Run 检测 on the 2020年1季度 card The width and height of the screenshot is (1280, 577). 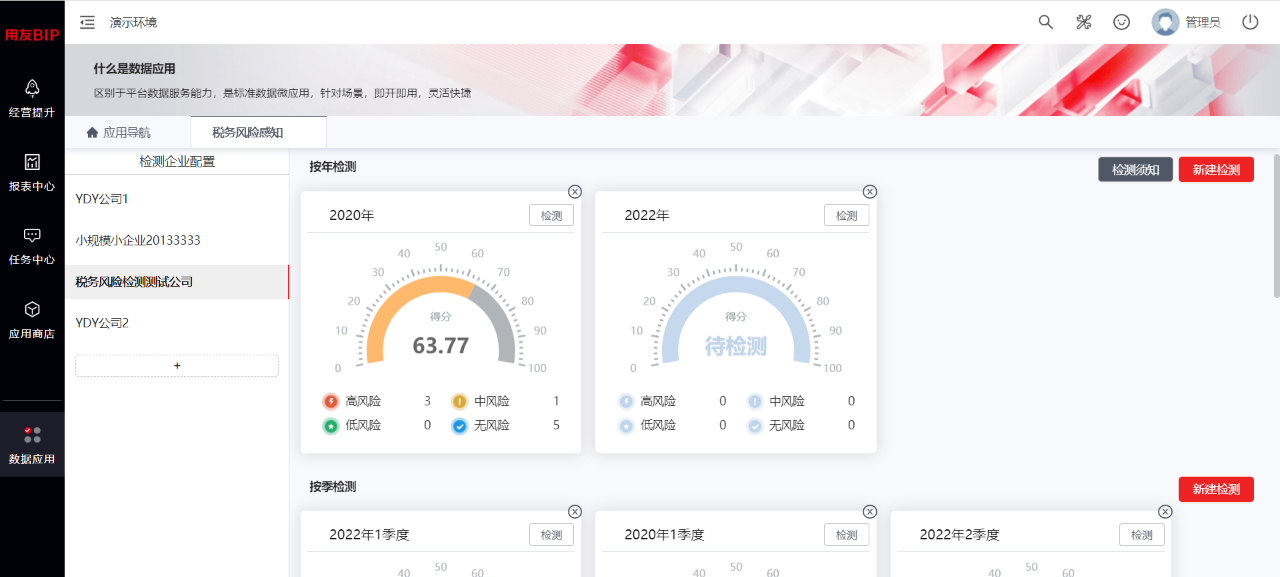[x=846, y=535]
